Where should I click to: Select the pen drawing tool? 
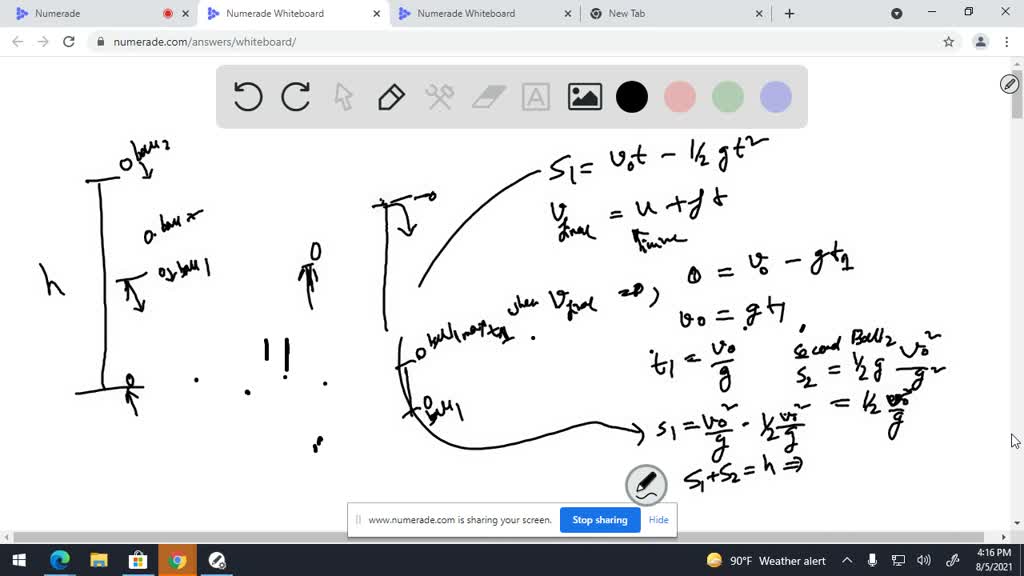(391, 97)
